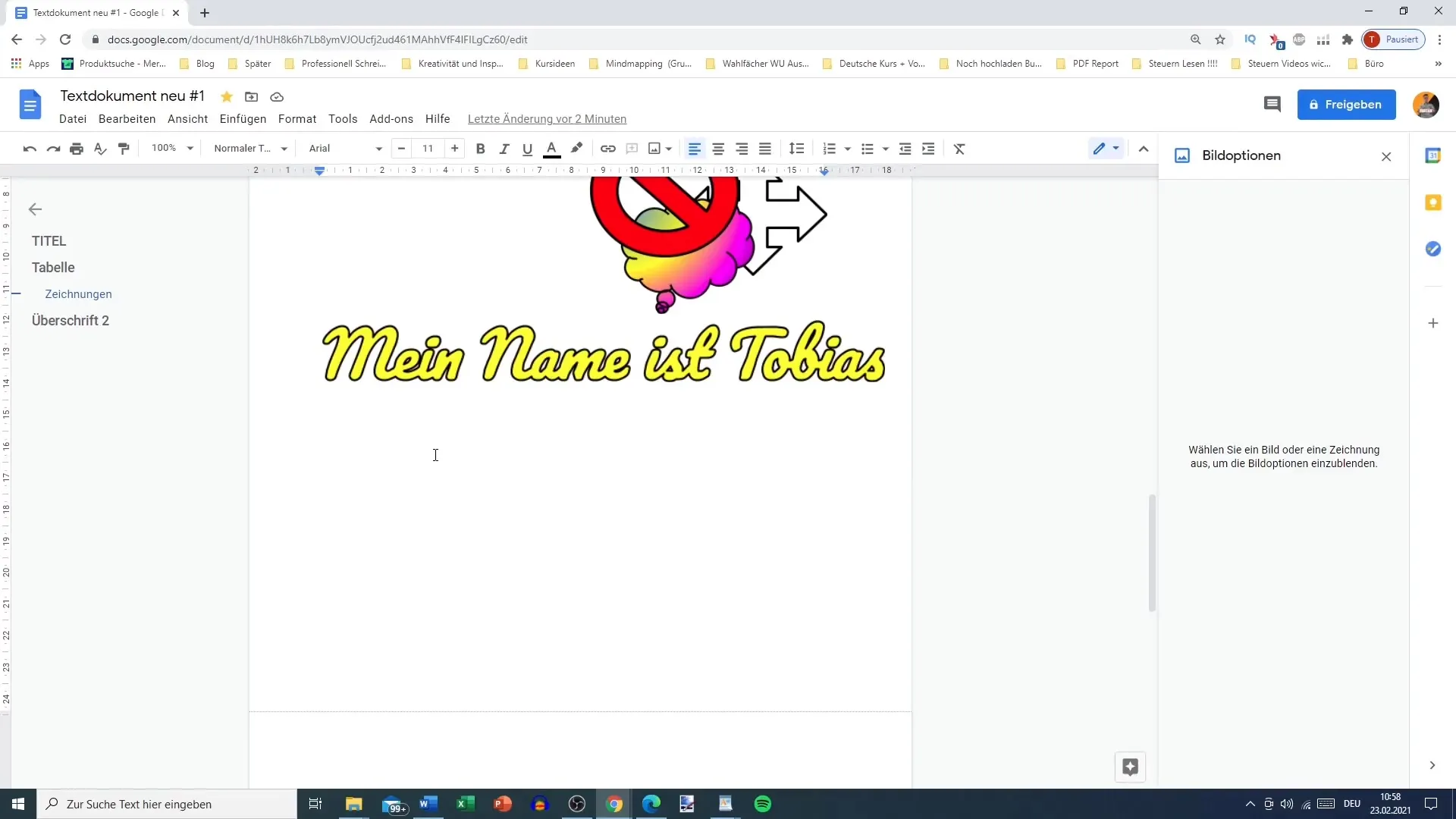Open Google Calendar in the side panel
Viewport: 1456px width, 819px height.
point(1432,155)
